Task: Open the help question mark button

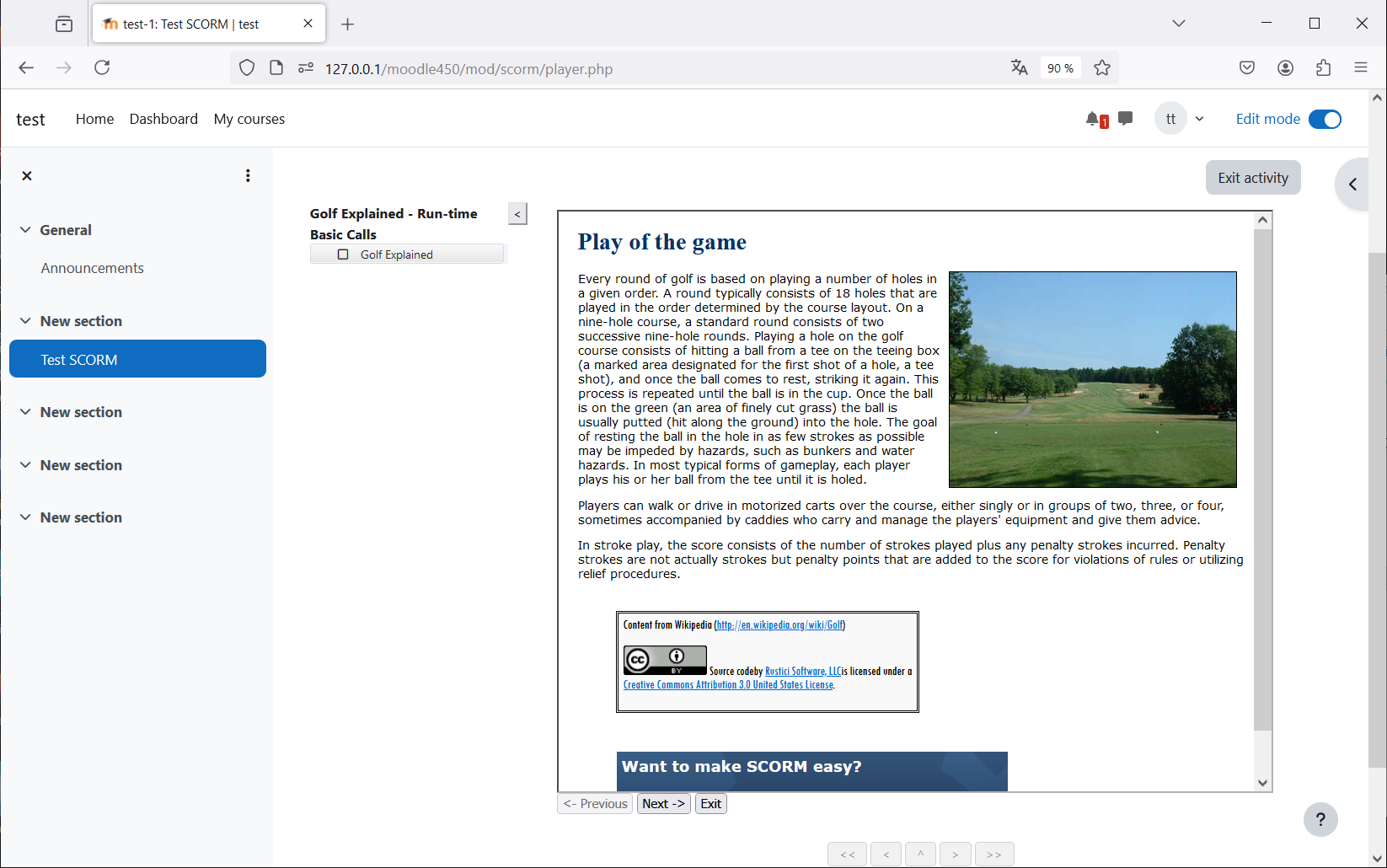Action: pos(1320,819)
